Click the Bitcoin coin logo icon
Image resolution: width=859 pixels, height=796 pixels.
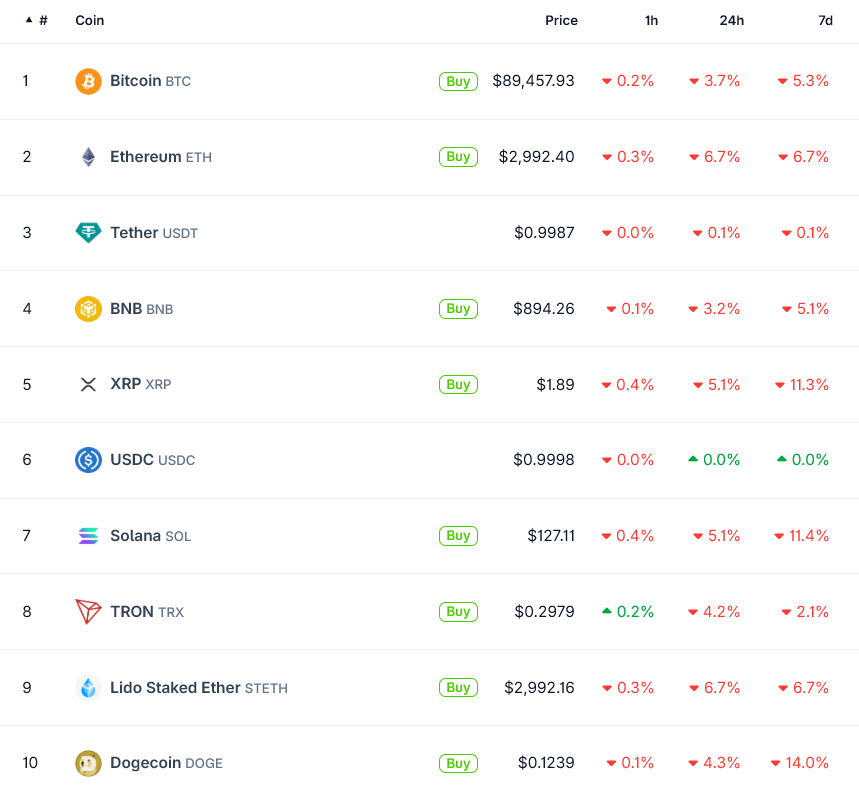coord(88,81)
